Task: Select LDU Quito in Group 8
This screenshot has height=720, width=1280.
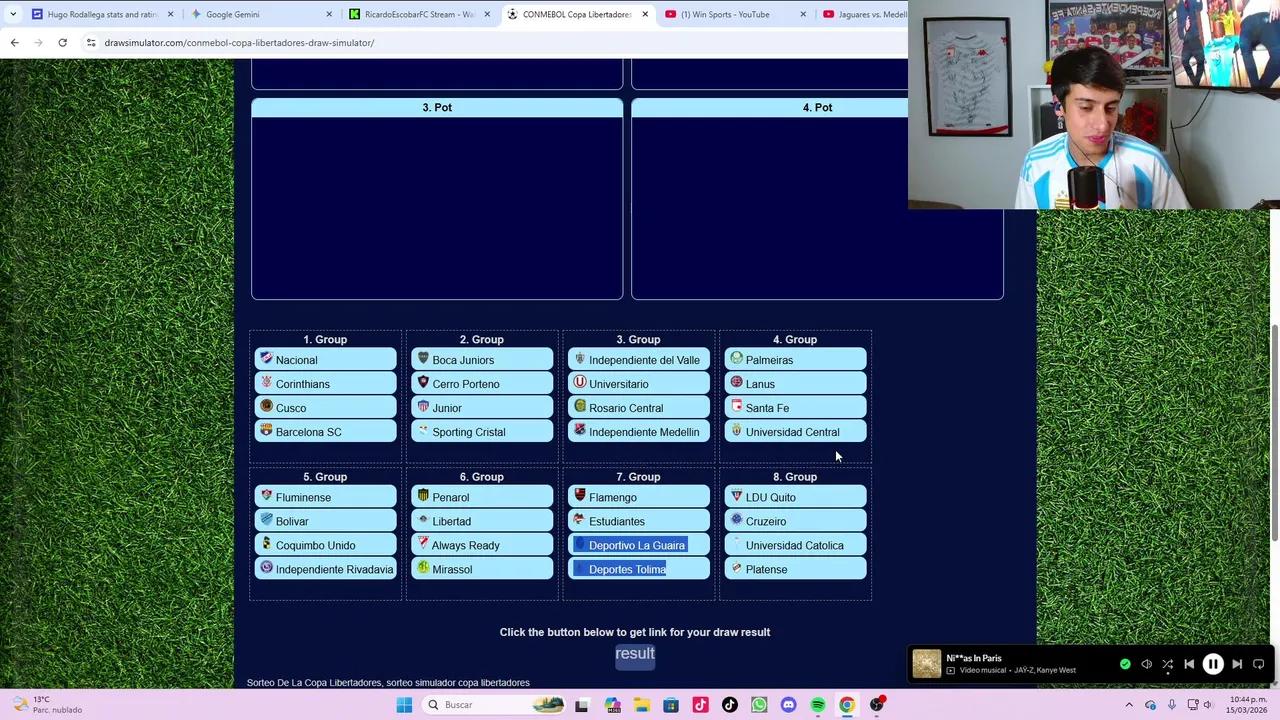Action: pyautogui.click(x=795, y=497)
